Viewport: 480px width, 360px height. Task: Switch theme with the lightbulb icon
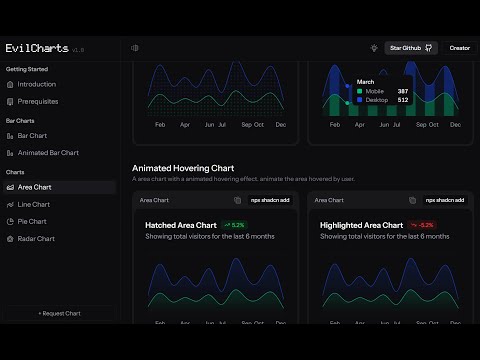[x=374, y=48]
